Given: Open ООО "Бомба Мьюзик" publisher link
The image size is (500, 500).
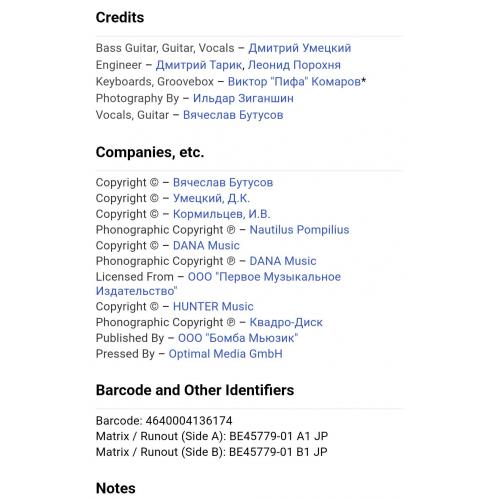Looking at the screenshot, I should tap(238, 338).
